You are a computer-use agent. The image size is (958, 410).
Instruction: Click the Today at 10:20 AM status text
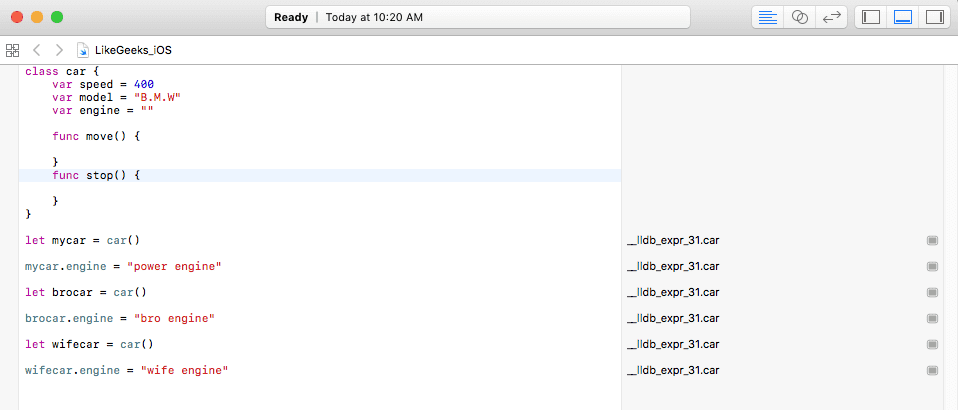(x=374, y=17)
